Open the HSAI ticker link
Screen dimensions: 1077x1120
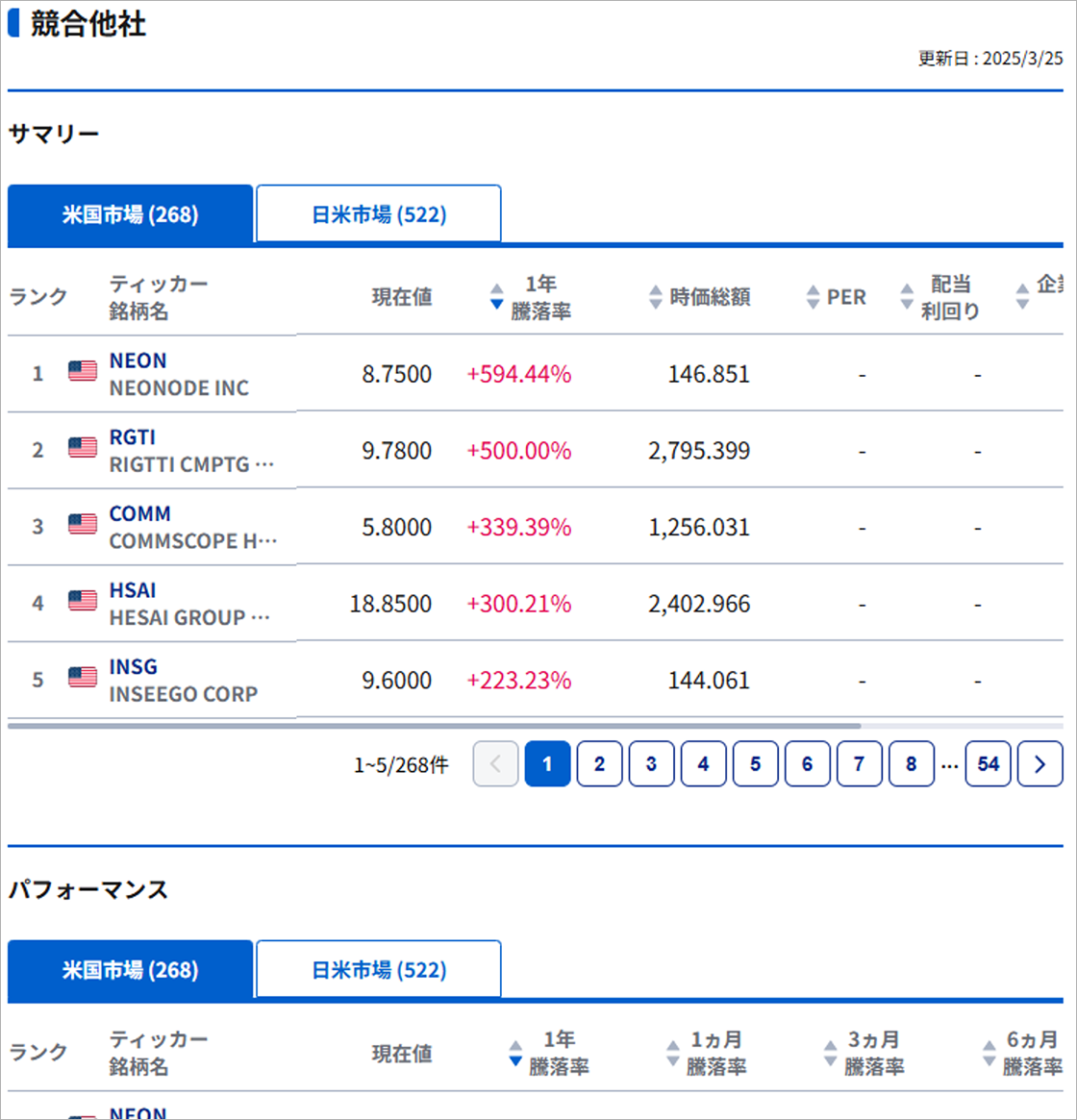click(x=132, y=590)
